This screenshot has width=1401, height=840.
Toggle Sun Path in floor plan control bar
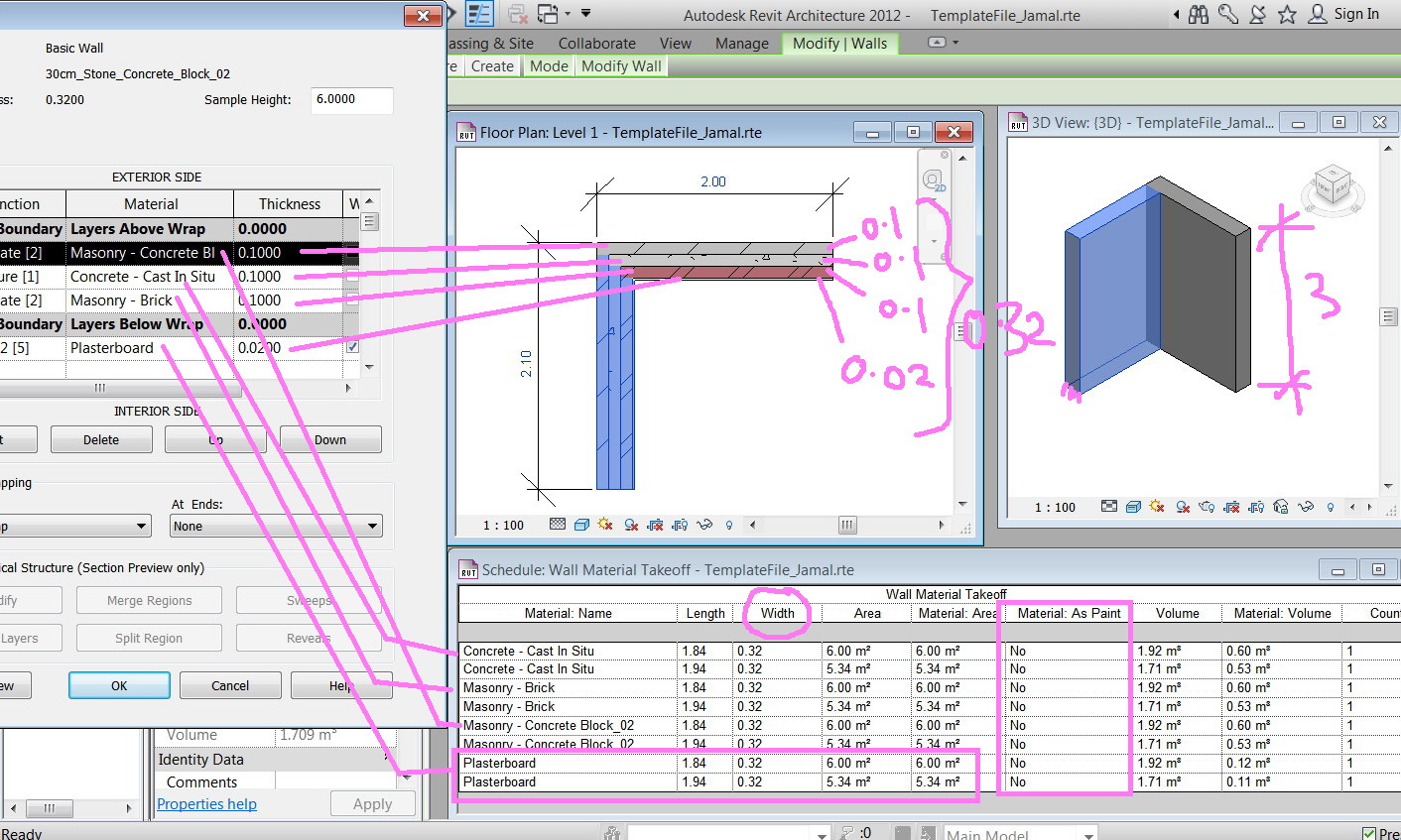(x=605, y=525)
